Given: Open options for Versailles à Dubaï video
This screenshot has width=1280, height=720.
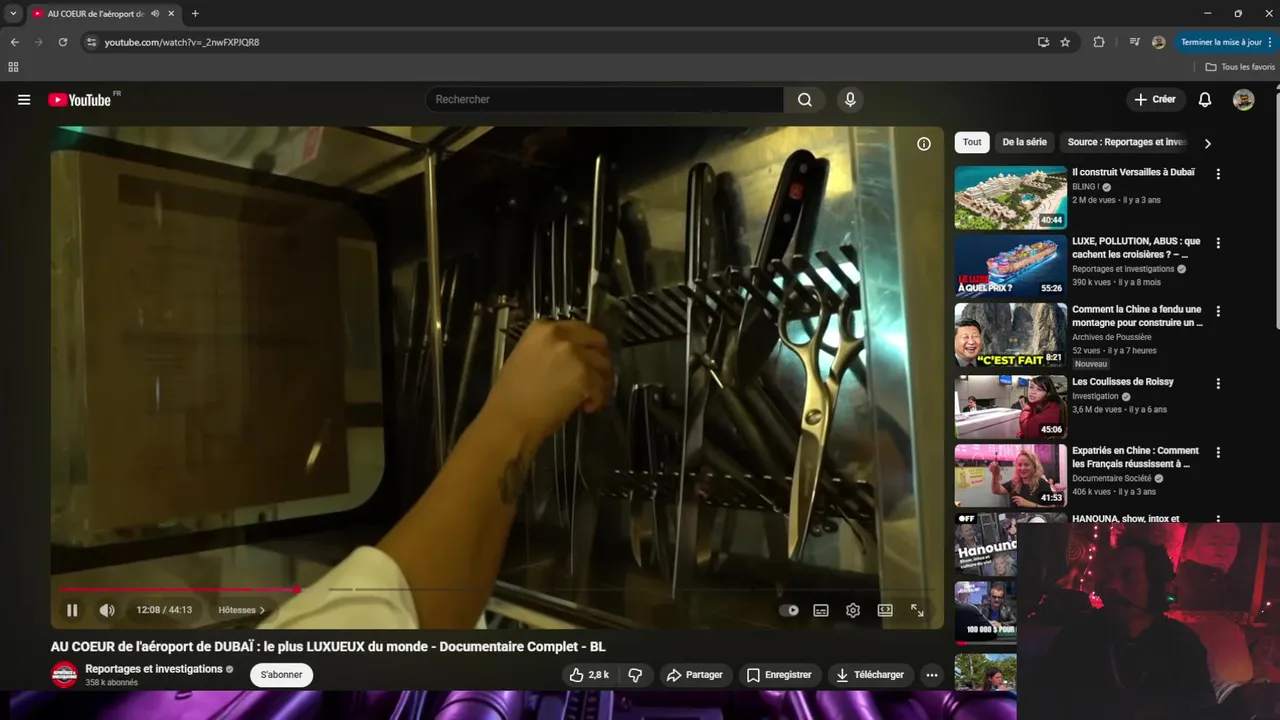Looking at the screenshot, I should (1218, 174).
